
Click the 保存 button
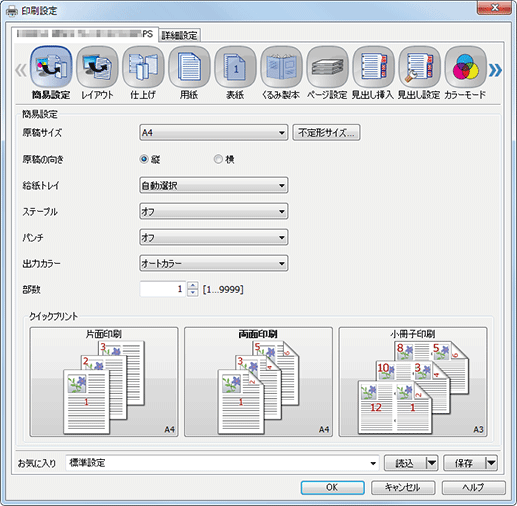tap(464, 463)
